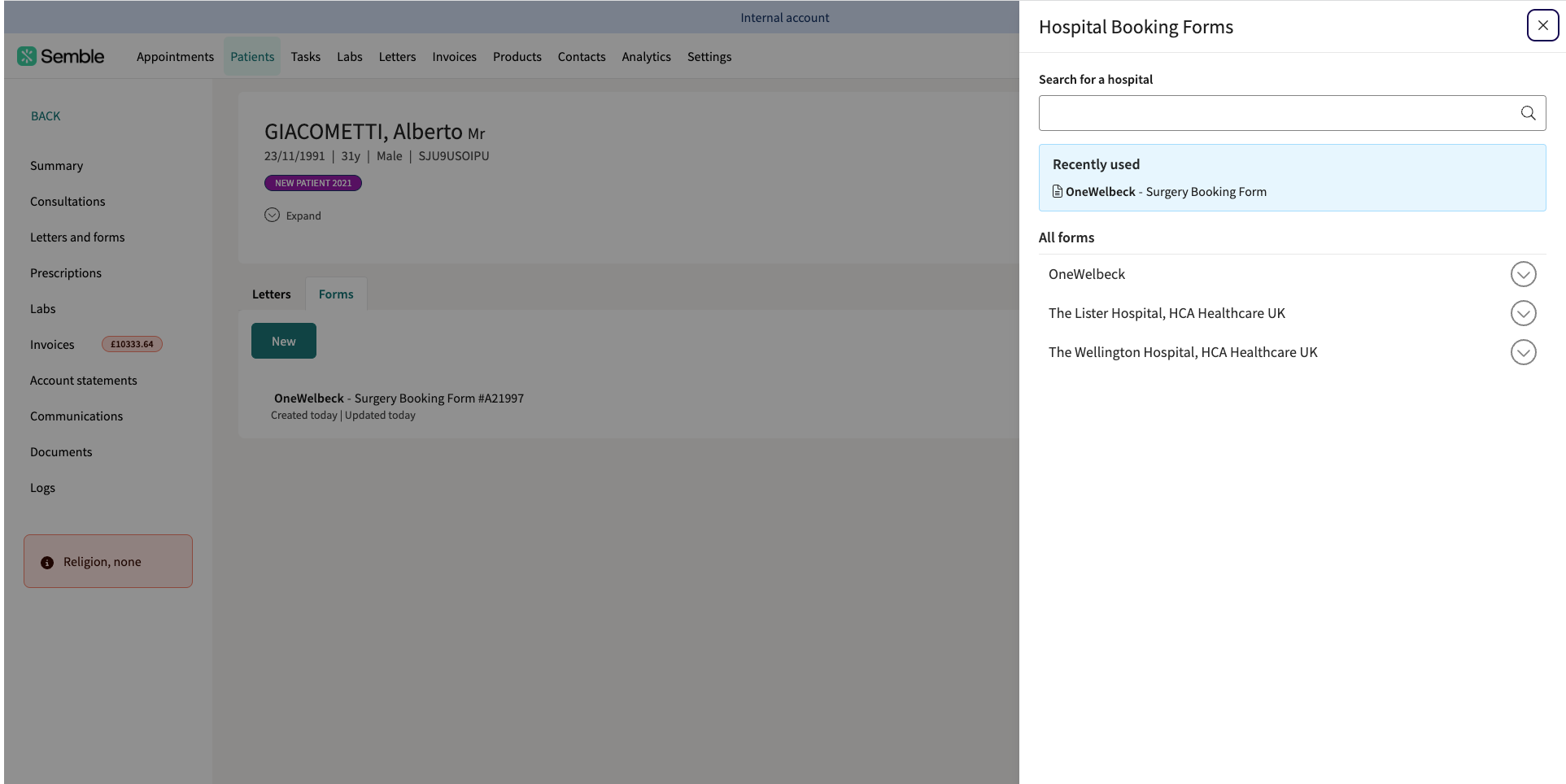Screen dimensions: 1566x784
Task: Click the document icon beside OneWelbeck recent form
Action: 1058,192
